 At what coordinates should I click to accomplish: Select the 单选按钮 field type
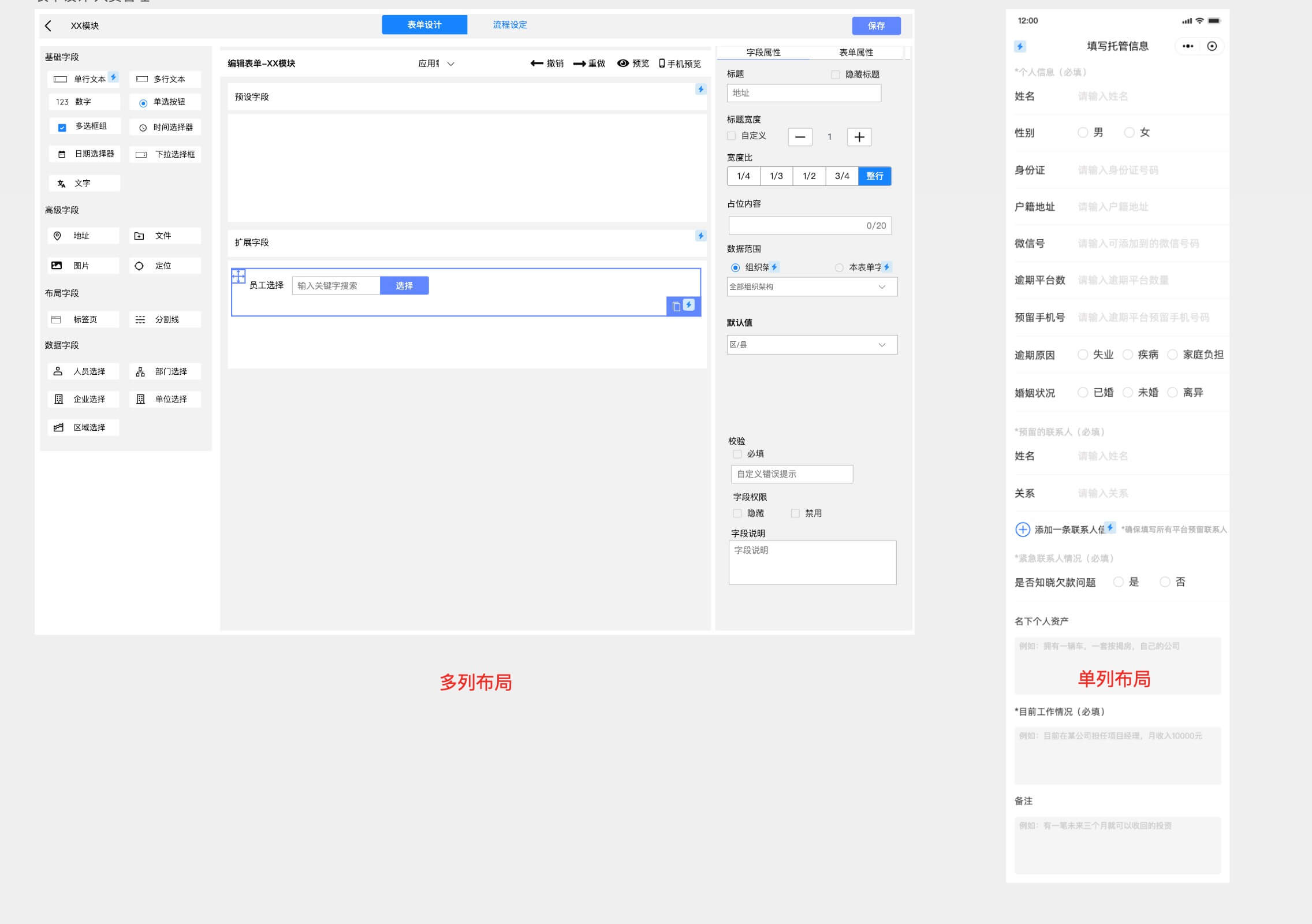(165, 102)
